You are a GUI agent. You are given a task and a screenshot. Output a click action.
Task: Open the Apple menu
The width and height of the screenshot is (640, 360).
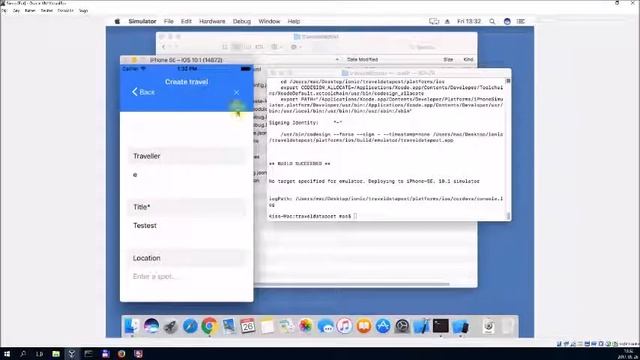(117, 21)
